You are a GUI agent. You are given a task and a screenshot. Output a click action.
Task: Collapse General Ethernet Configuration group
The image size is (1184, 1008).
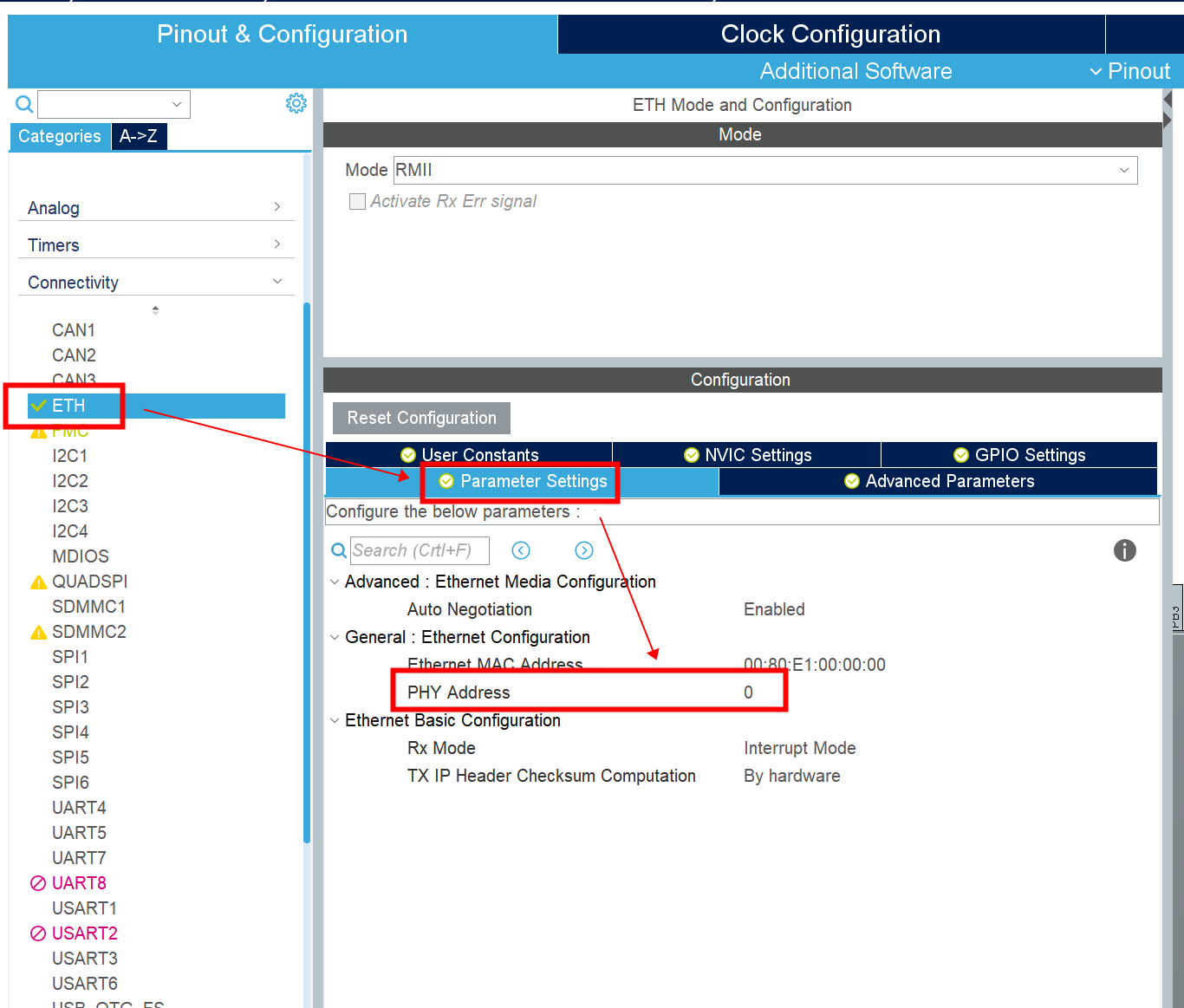[x=335, y=637]
